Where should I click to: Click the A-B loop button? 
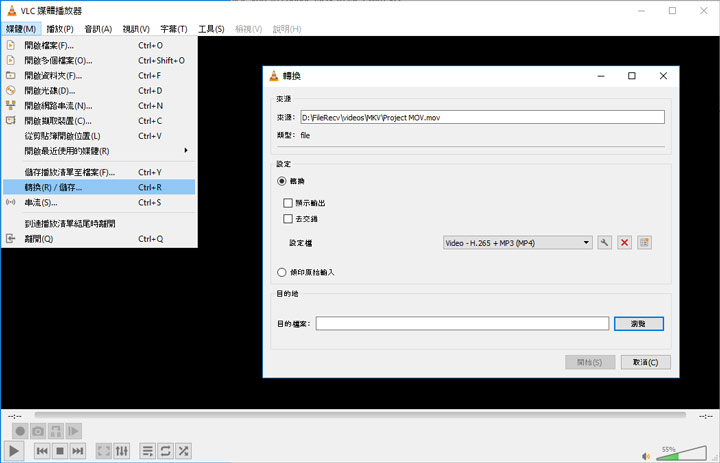pyautogui.click(x=56, y=431)
